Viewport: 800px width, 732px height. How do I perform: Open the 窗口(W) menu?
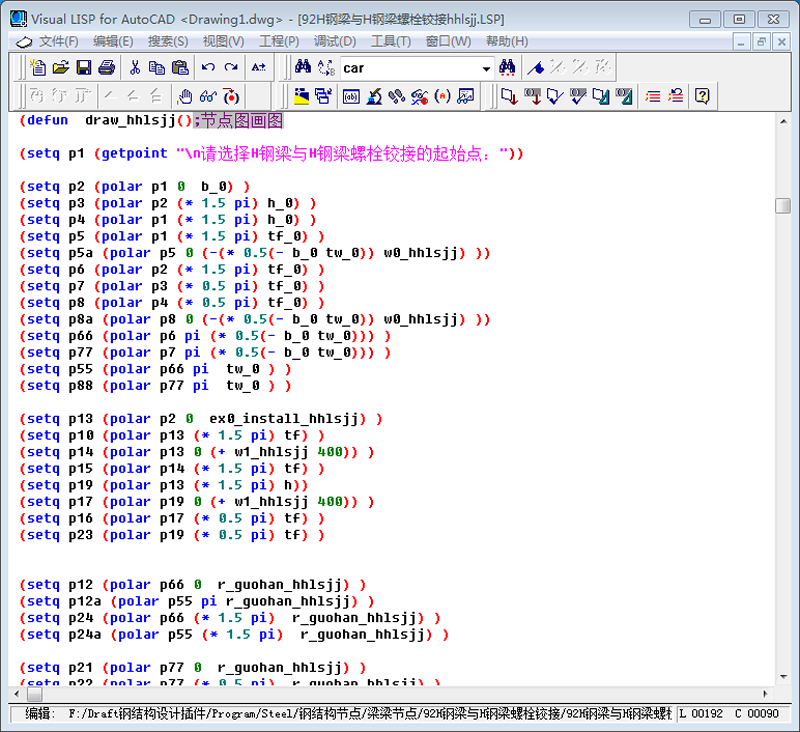(x=448, y=41)
